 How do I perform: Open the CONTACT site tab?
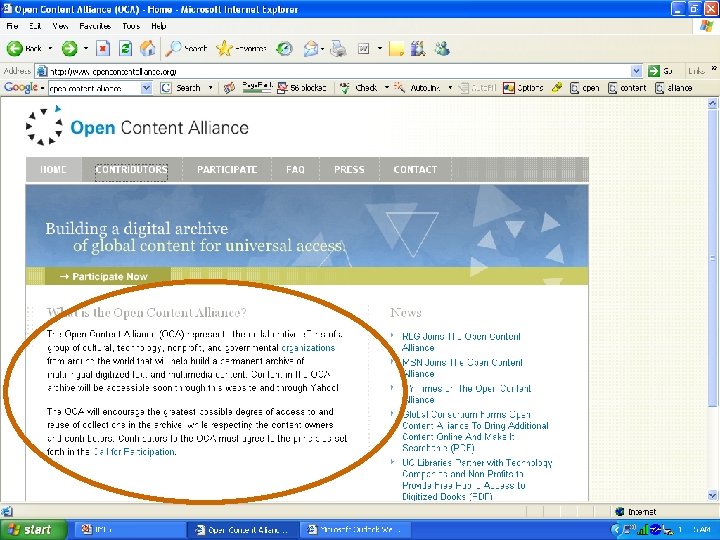click(x=415, y=169)
